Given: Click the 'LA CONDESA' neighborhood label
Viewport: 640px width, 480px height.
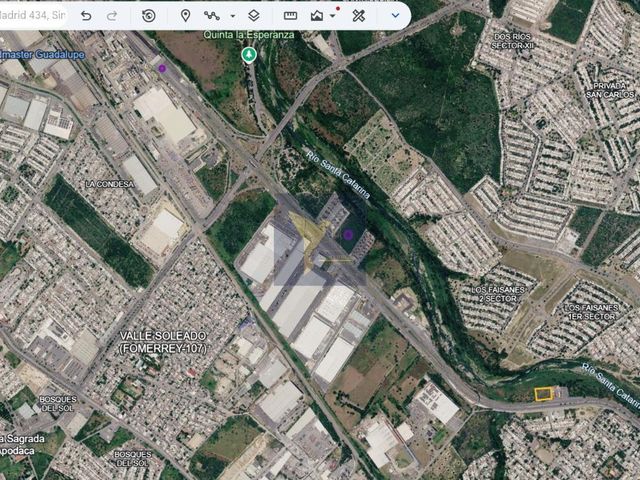Looking at the screenshot, I should (109, 184).
